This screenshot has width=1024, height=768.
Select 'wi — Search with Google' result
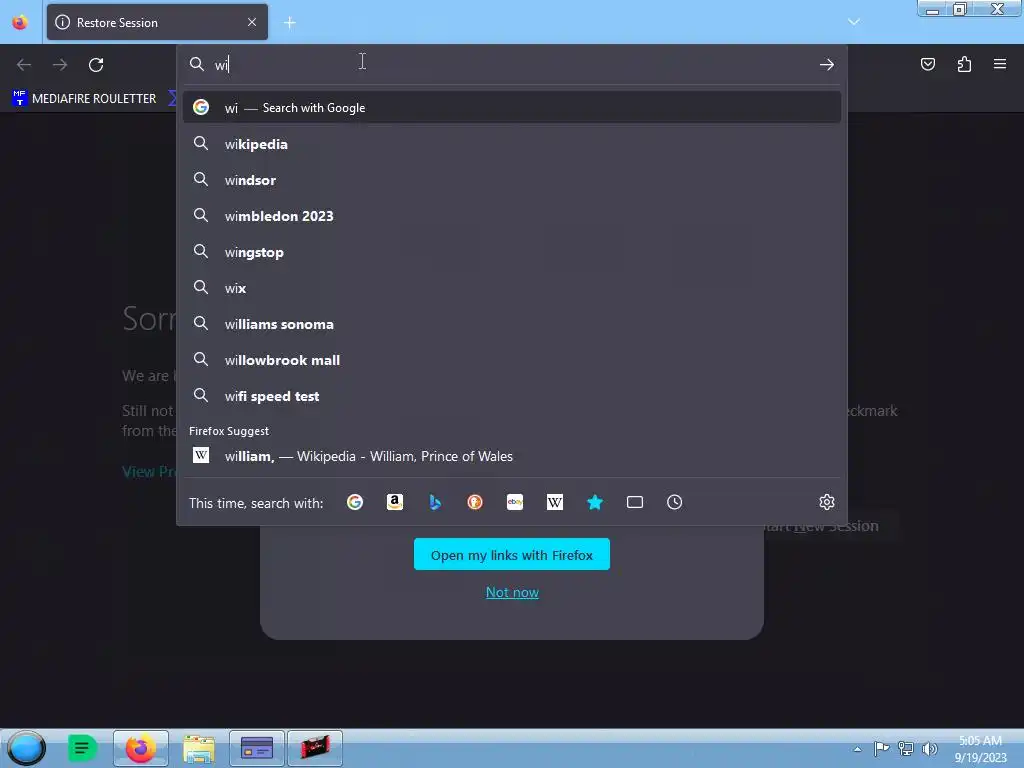(x=512, y=108)
